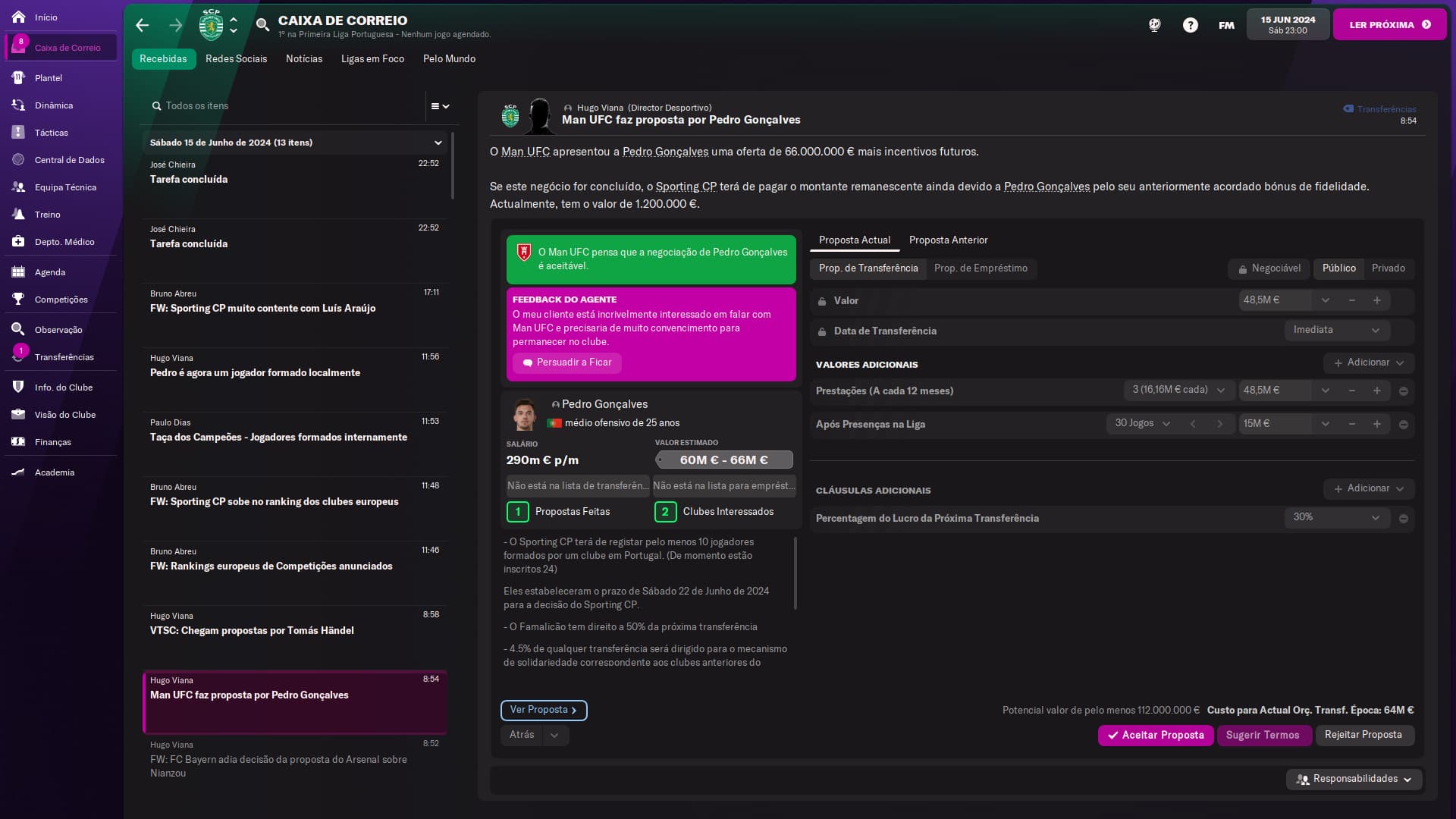Select Público visibility option
1456x819 pixels.
[x=1338, y=268]
